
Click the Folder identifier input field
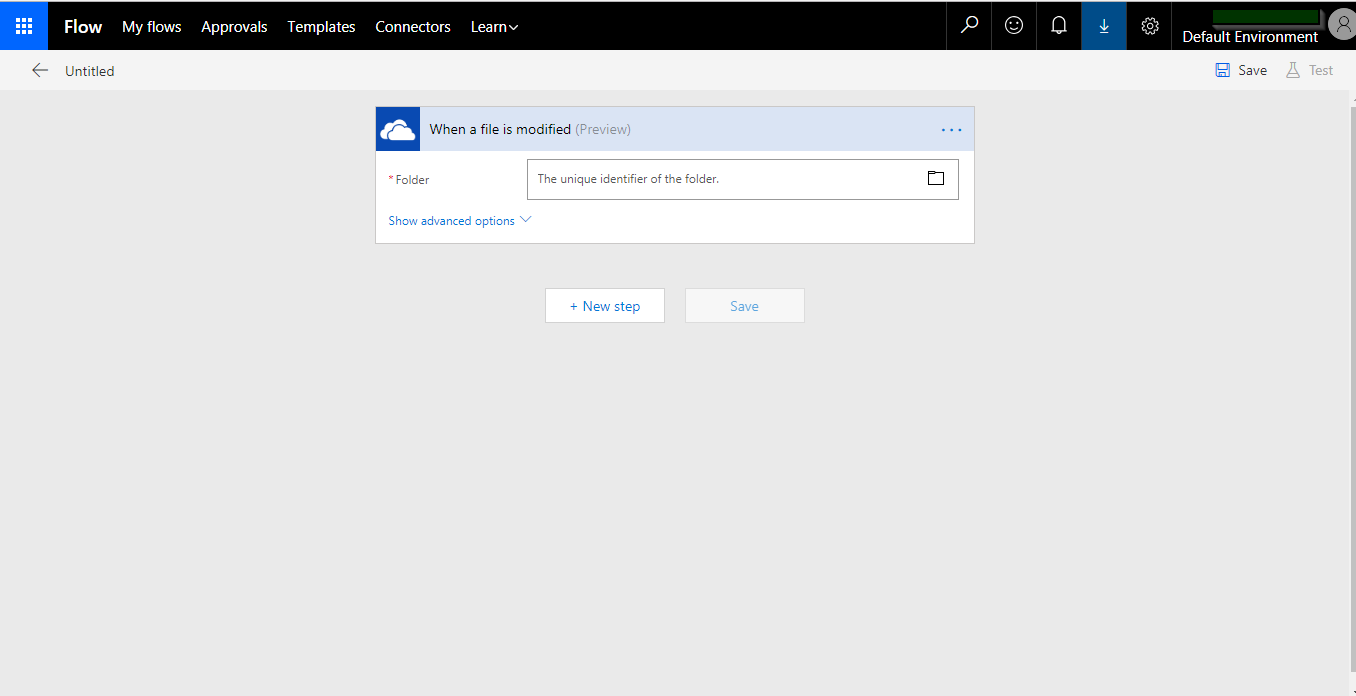[742, 179]
